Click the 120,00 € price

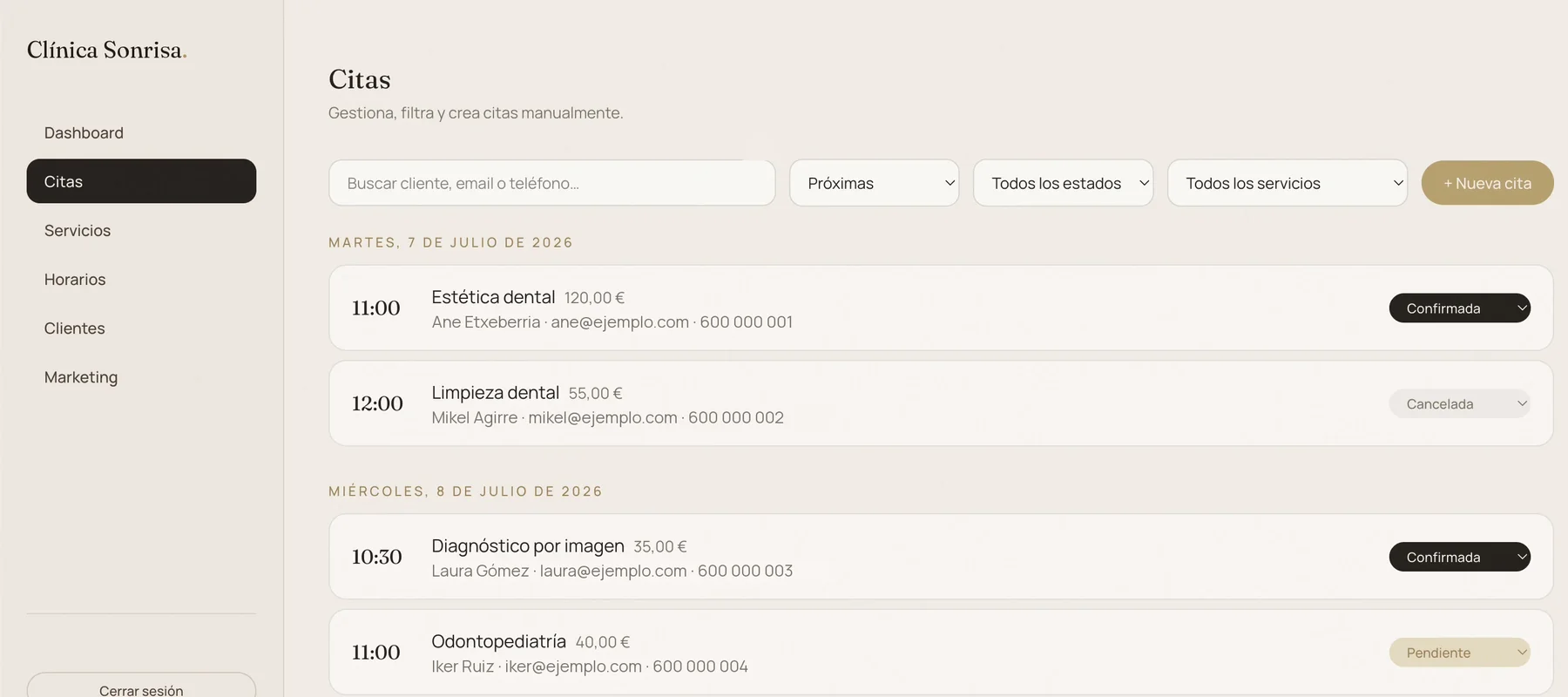(x=594, y=298)
